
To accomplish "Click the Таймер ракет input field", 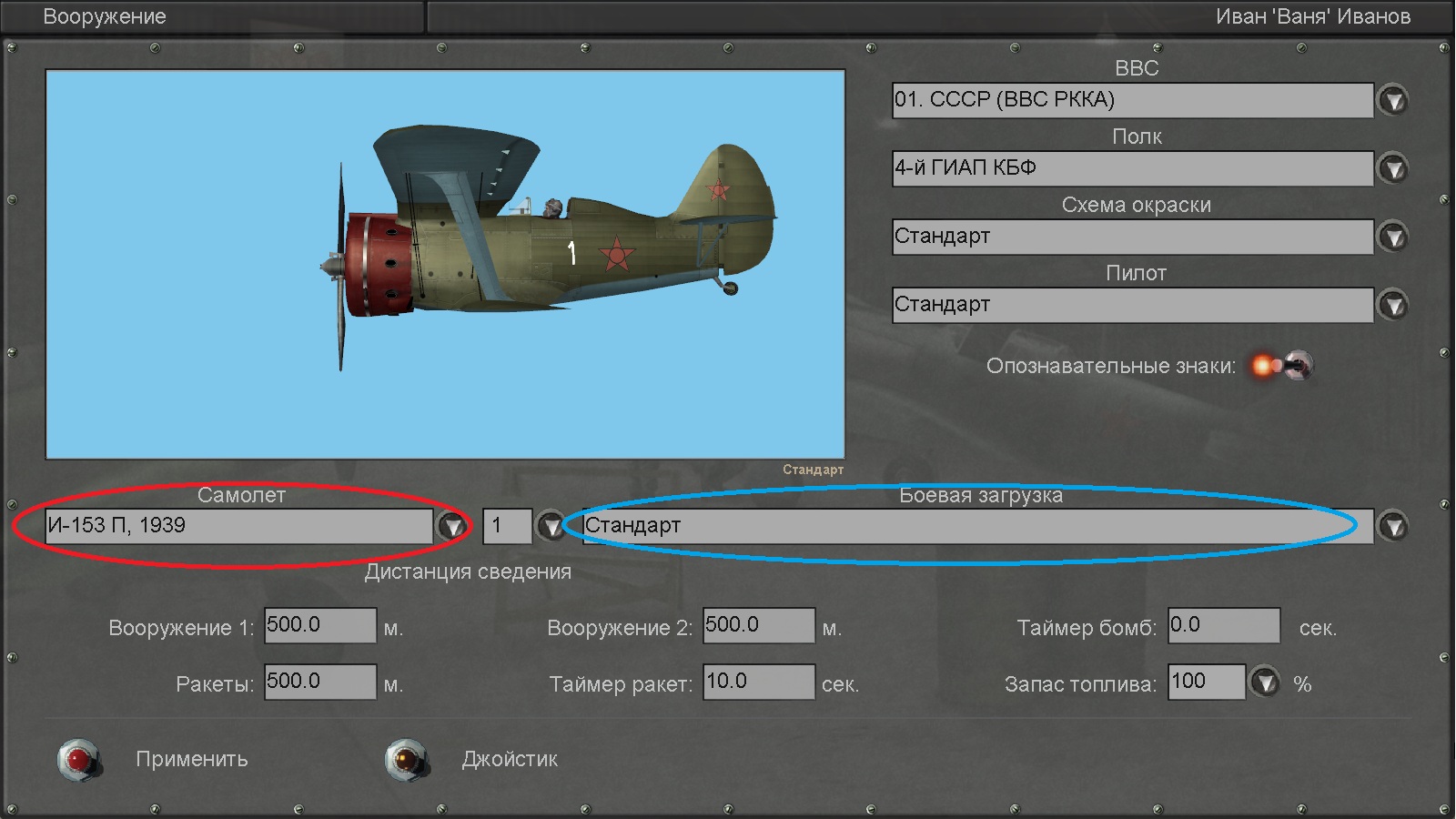I will 758,682.
